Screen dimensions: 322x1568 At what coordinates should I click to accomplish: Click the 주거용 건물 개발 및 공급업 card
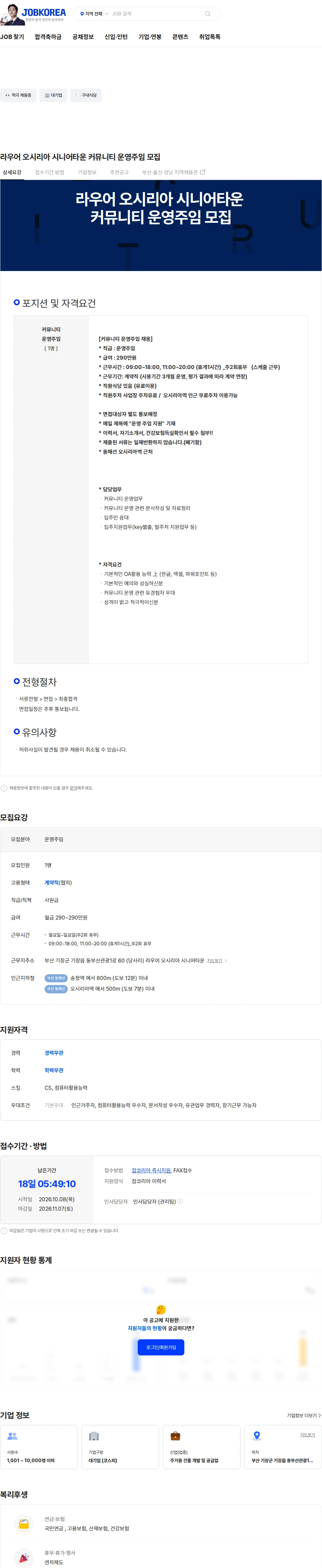(202, 1447)
